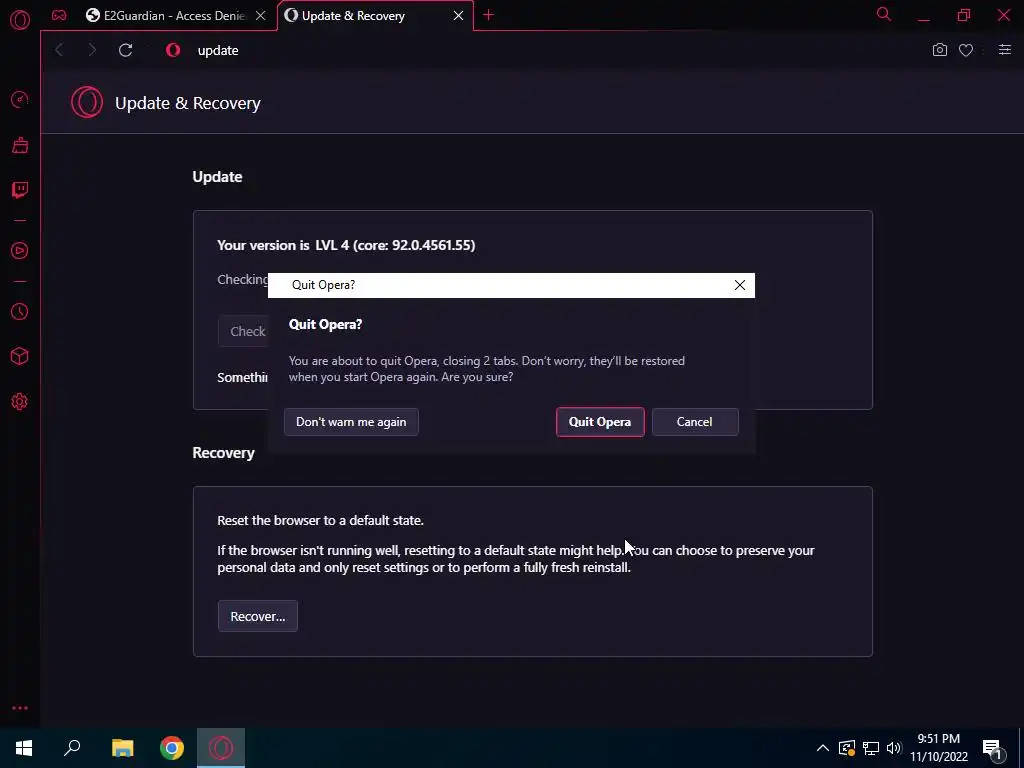Open bookmarks heart icon
The image size is (1024, 768).
coord(966,50)
